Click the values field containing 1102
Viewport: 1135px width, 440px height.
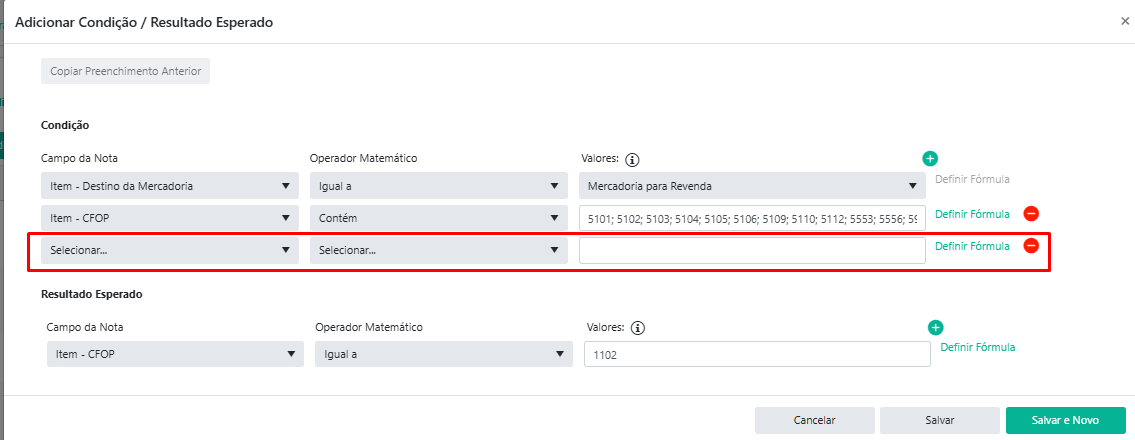(x=756, y=354)
